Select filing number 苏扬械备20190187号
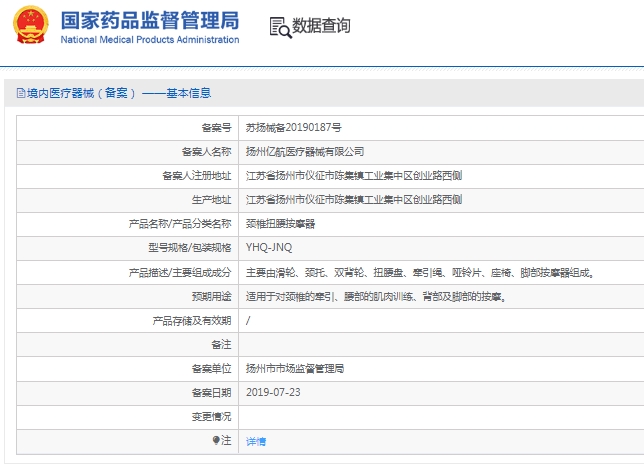Viewport: 644px width, 469px height. tap(293, 127)
